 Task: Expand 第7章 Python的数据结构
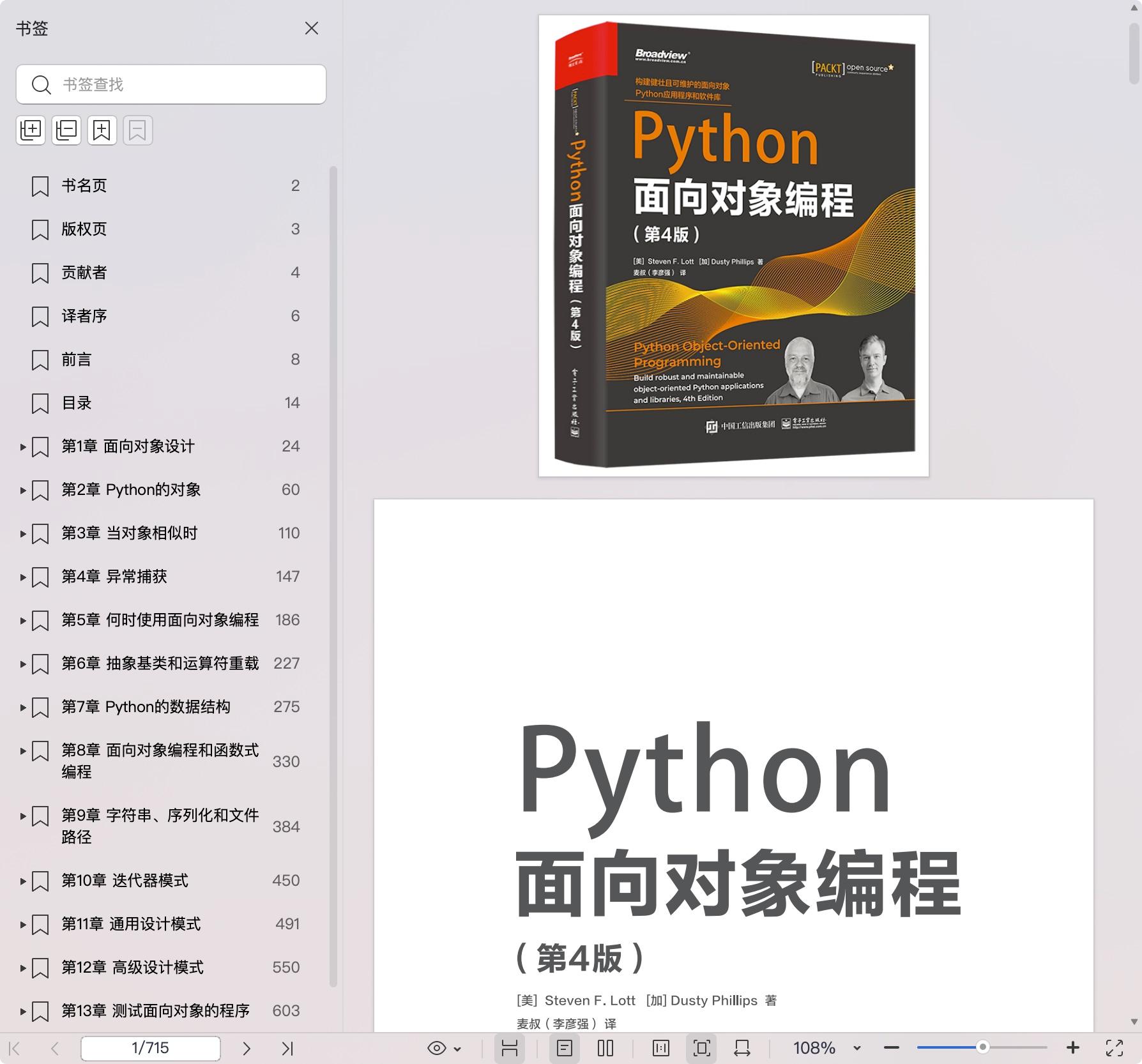tap(23, 708)
